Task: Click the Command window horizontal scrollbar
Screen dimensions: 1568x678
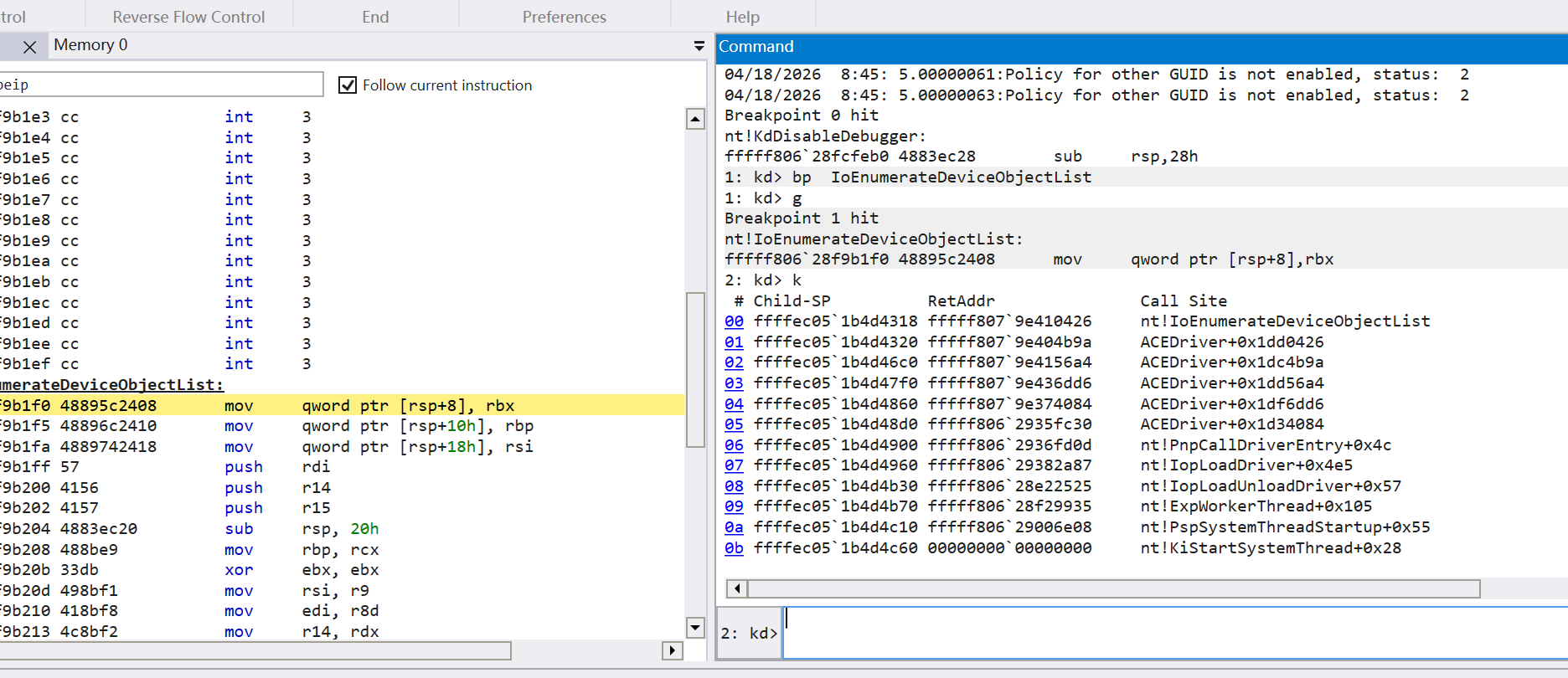Action: pyautogui.click(x=1112, y=588)
